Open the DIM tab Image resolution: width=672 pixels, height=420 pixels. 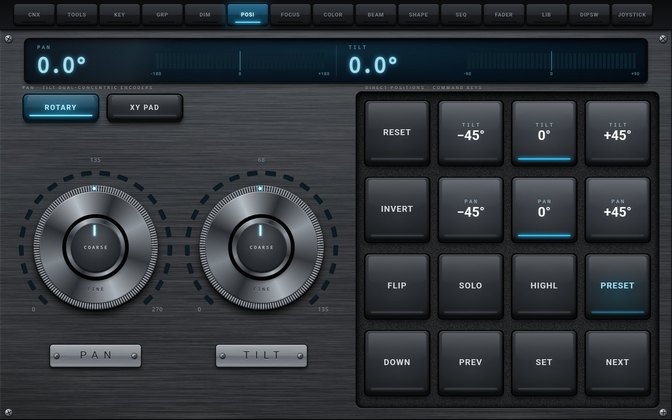205,15
